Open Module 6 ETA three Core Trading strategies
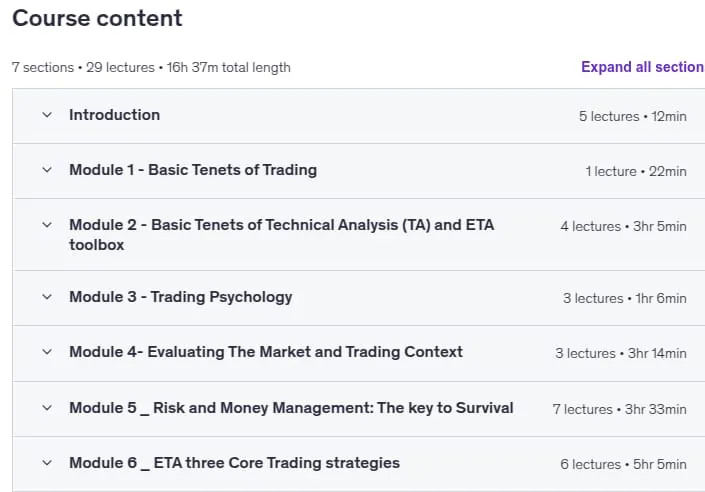The height and width of the screenshot is (492, 705). point(234,463)
